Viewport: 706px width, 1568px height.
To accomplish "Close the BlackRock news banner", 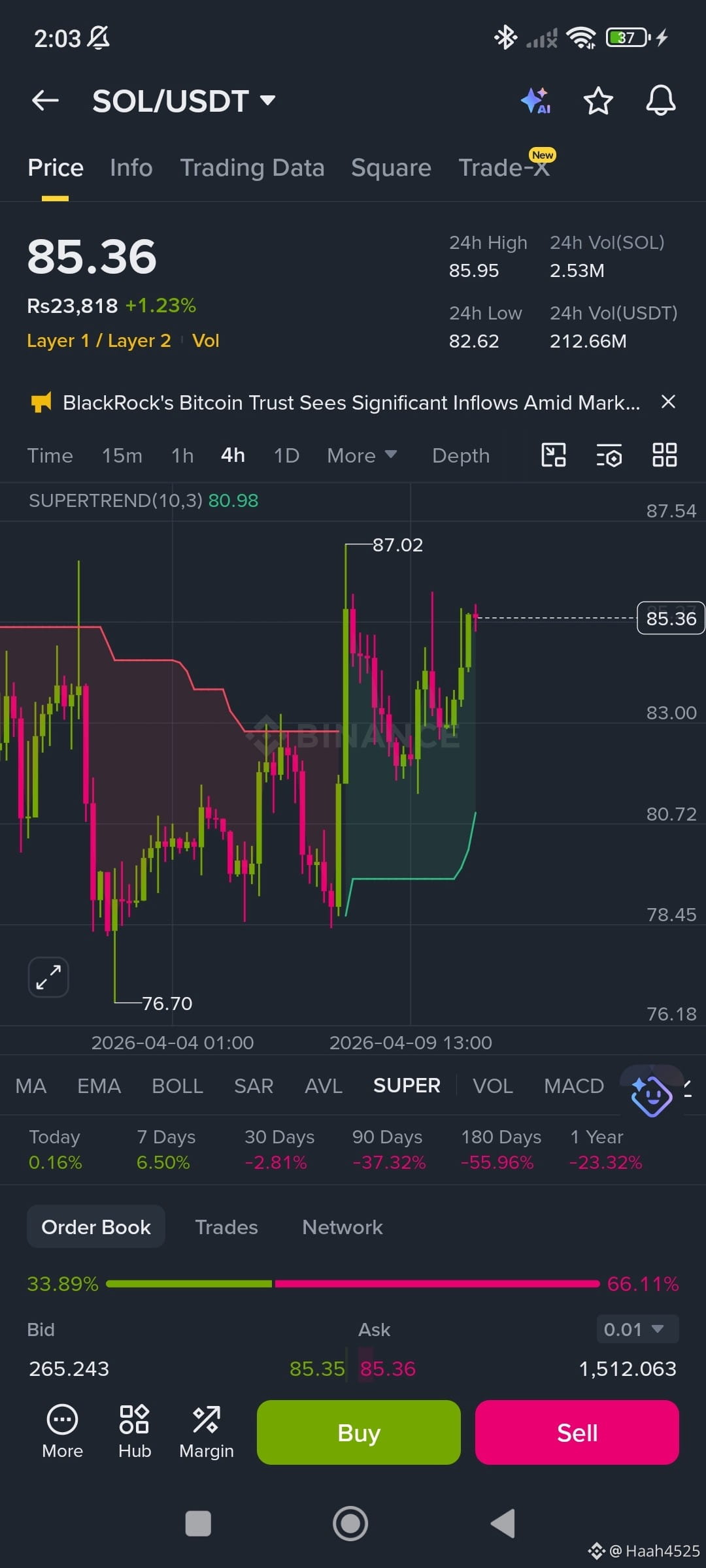I will click(x=668, y=402).
